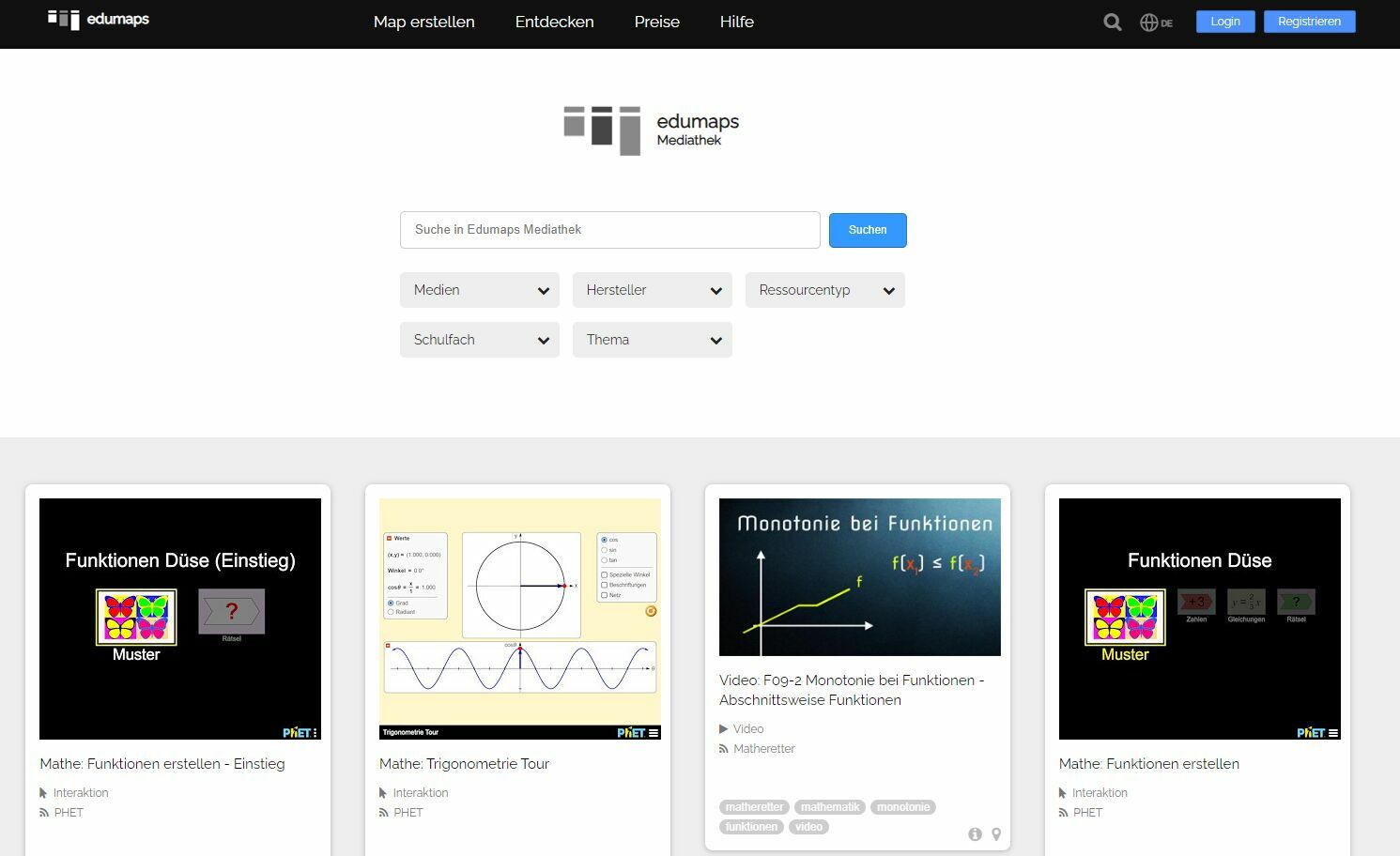
Task: Click the mathematik tag
Action: (830, 807)
